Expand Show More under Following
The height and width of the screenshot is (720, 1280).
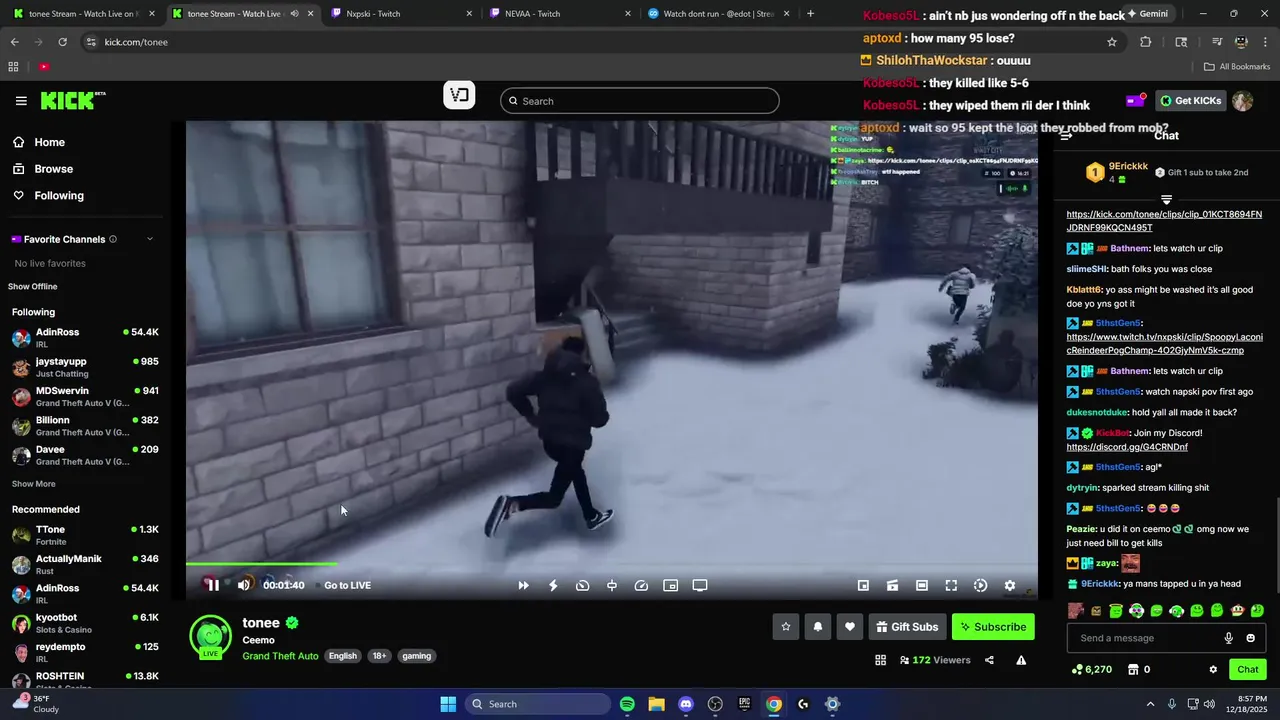[33, 484]
